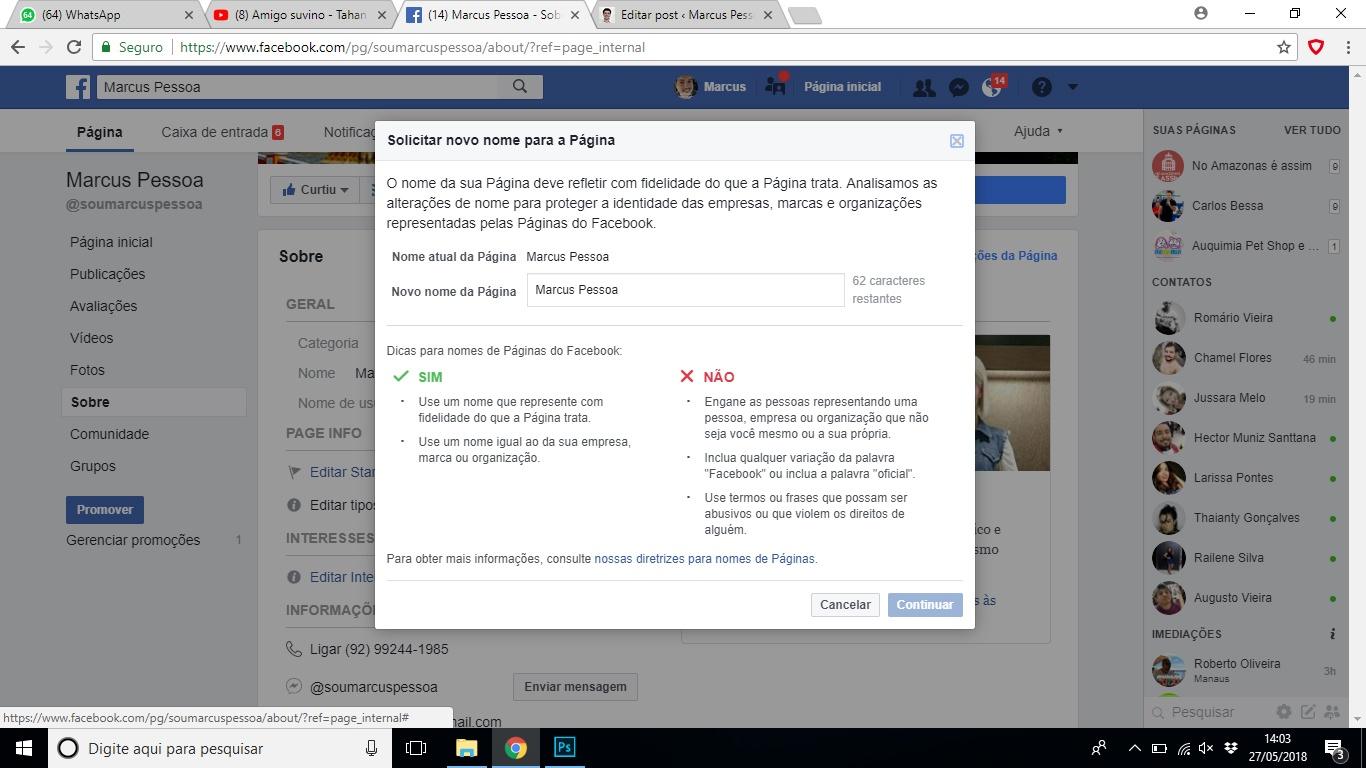Image resolution: width=1366 pixels, height=768 pixels.
Task: Select Fotos in sidebar
Action: coord(87,370)
